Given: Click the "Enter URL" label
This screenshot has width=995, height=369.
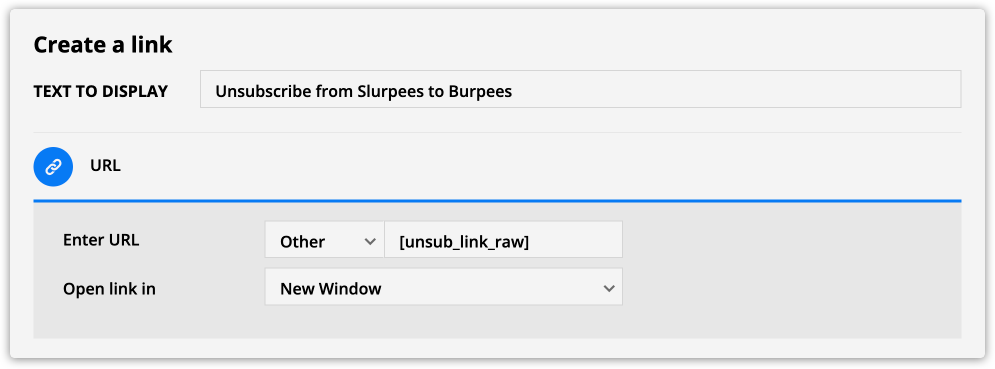Looking at the screenshot, I should (101, 240).
